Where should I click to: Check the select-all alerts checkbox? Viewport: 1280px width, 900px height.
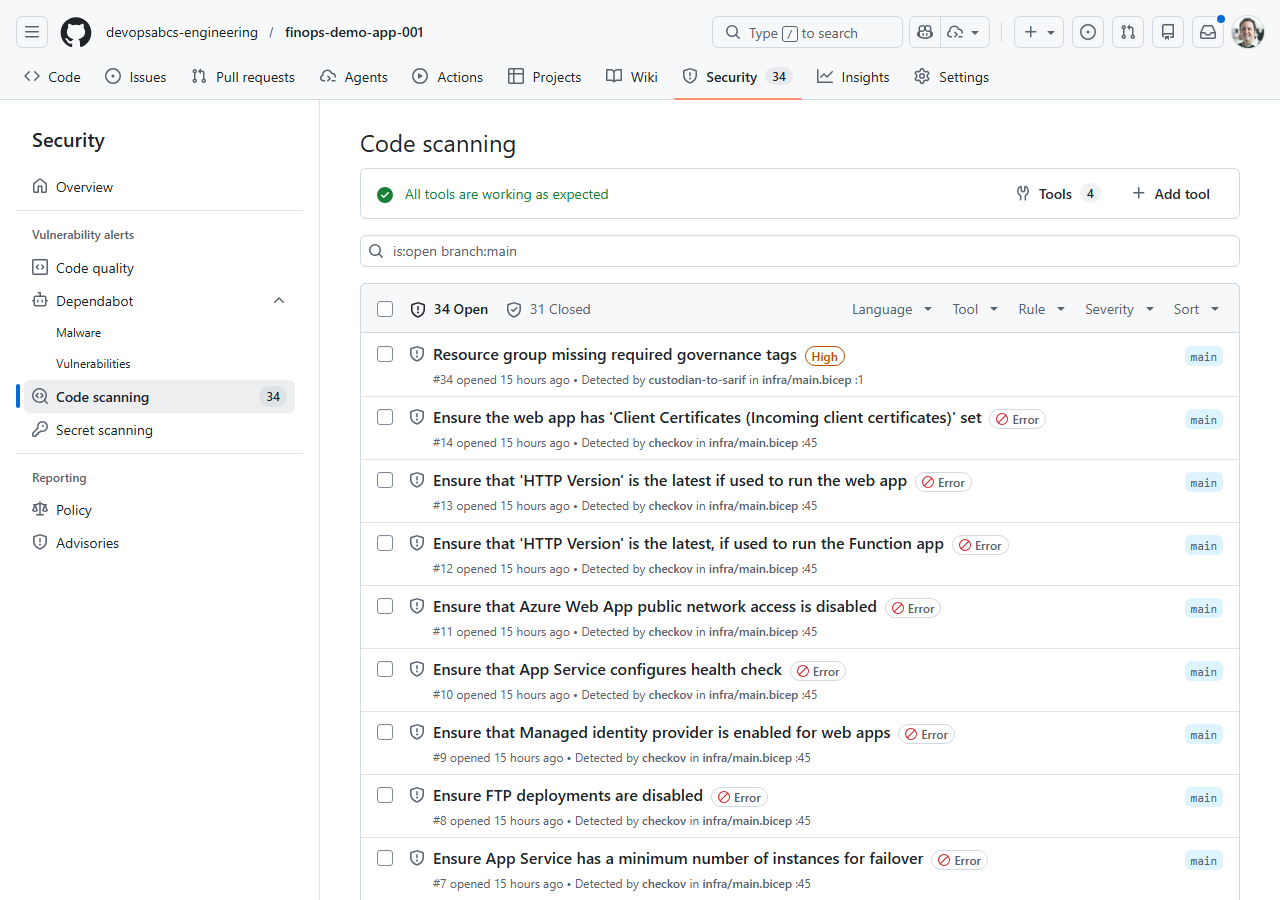385,309
